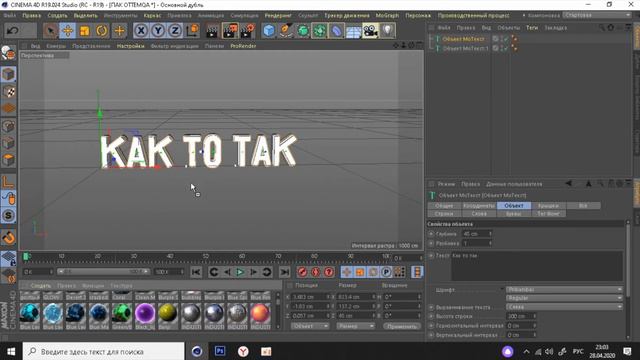The width and height of the screenshot is (640, 360).
Task: Open the Render Settings icon
Action: click(248, 31)
